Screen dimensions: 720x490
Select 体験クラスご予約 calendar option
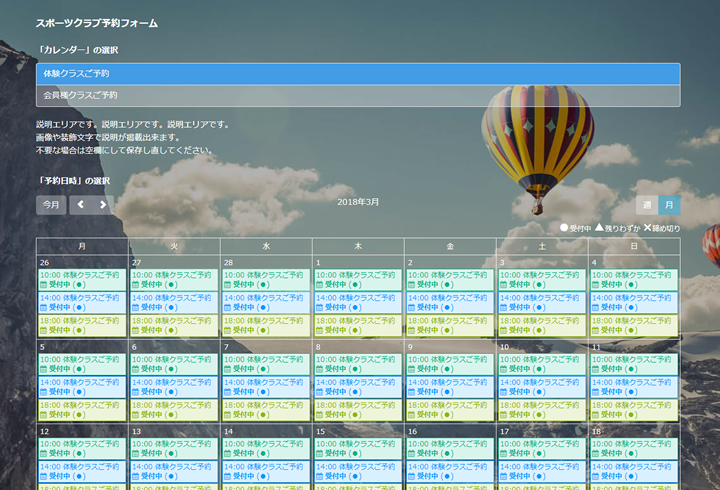tap(358, 74)
